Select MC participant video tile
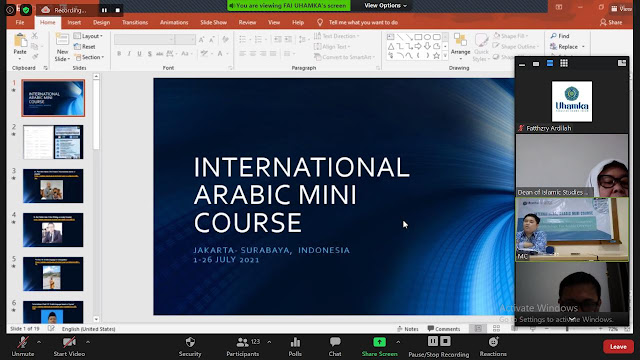This screenshot has height=360, width=640. coord(572,229)
